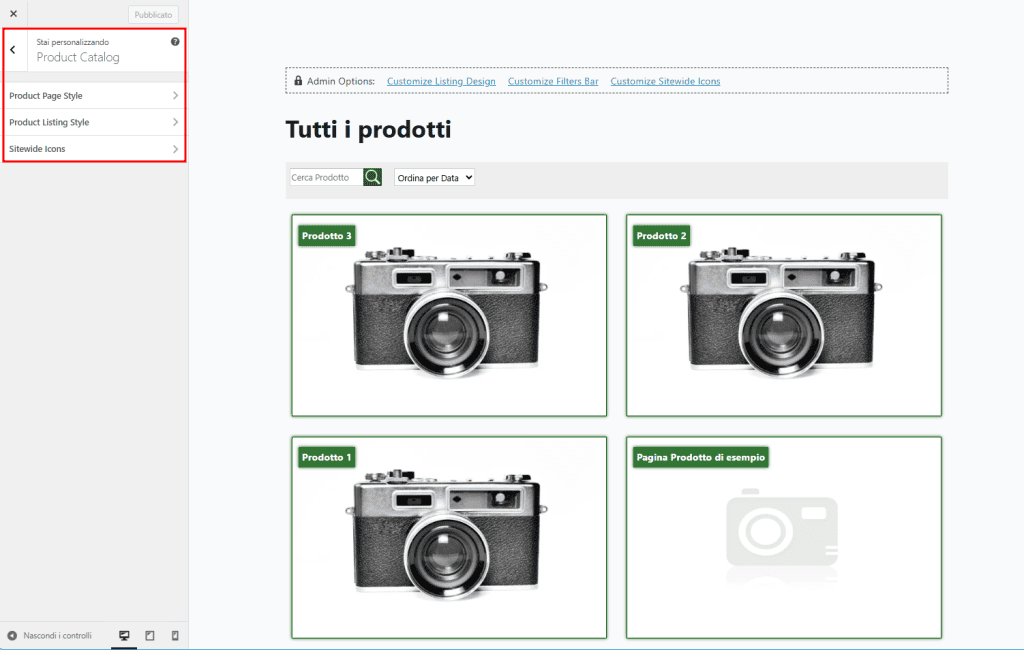This screenshot has height=650, width=1024.
Task: Expand the Product Listing Style section
Action: (94, 122)
